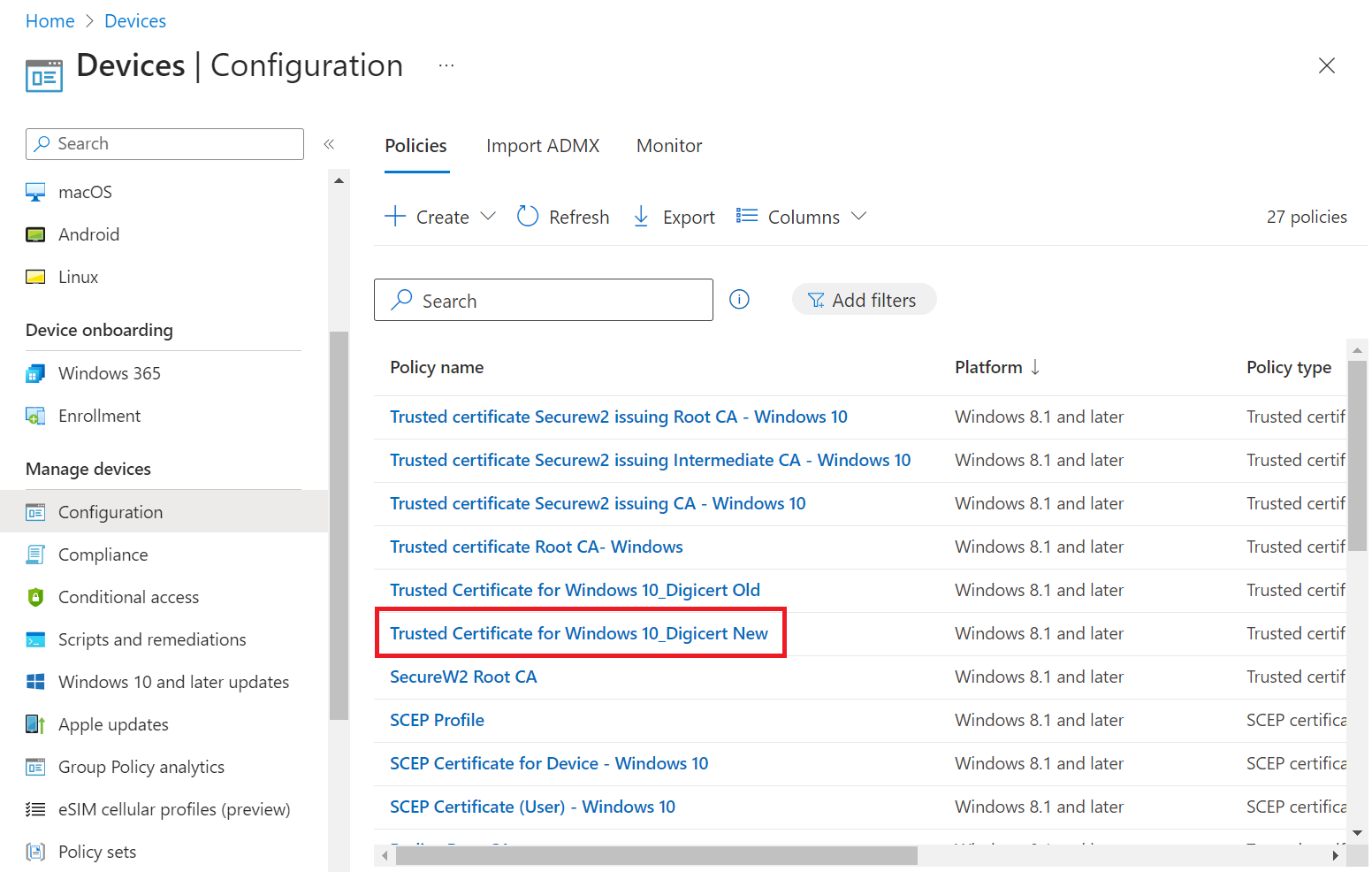Switch to the Import ADMX tab
1372x872 pixels.
543,146
